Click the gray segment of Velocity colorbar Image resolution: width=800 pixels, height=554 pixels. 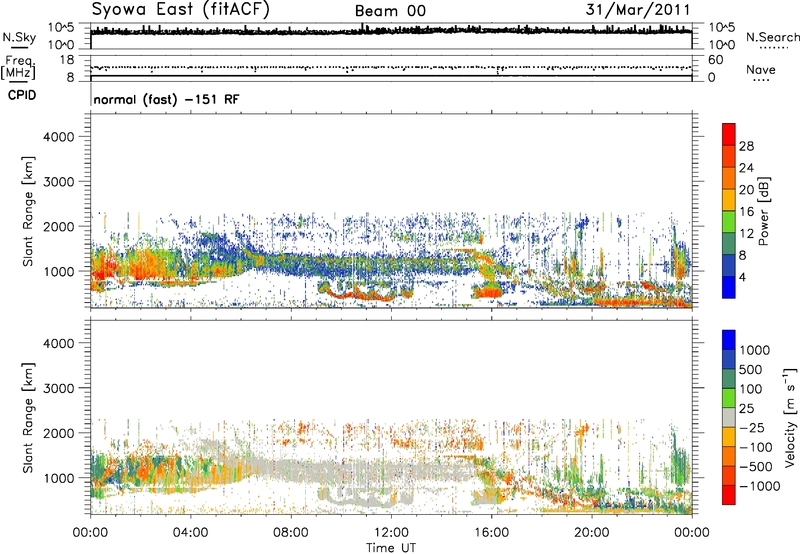pos(729,418)
